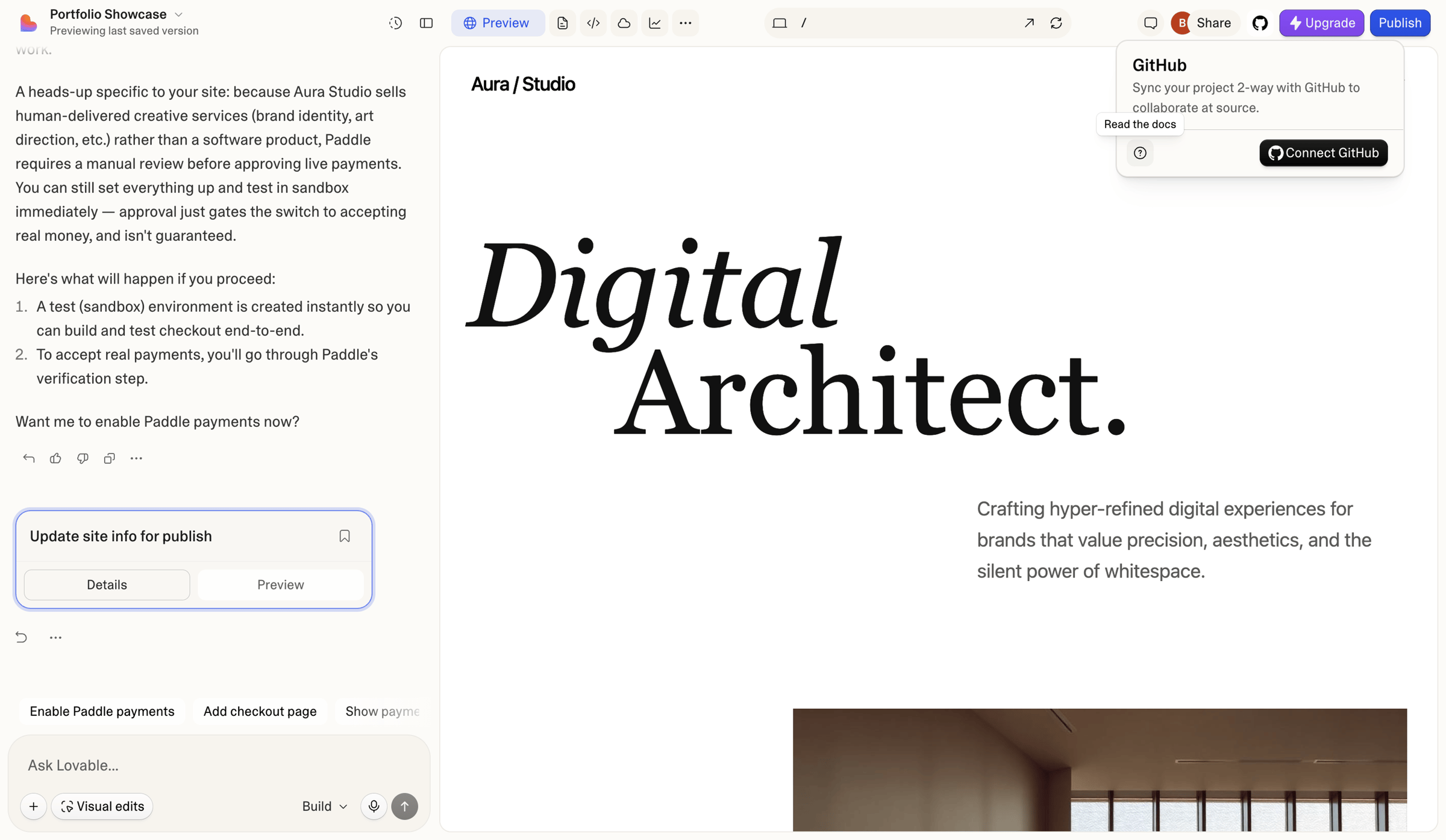Copy the chat message
This screenshot has width=1446, height=840.
click(x=109, y=458)
